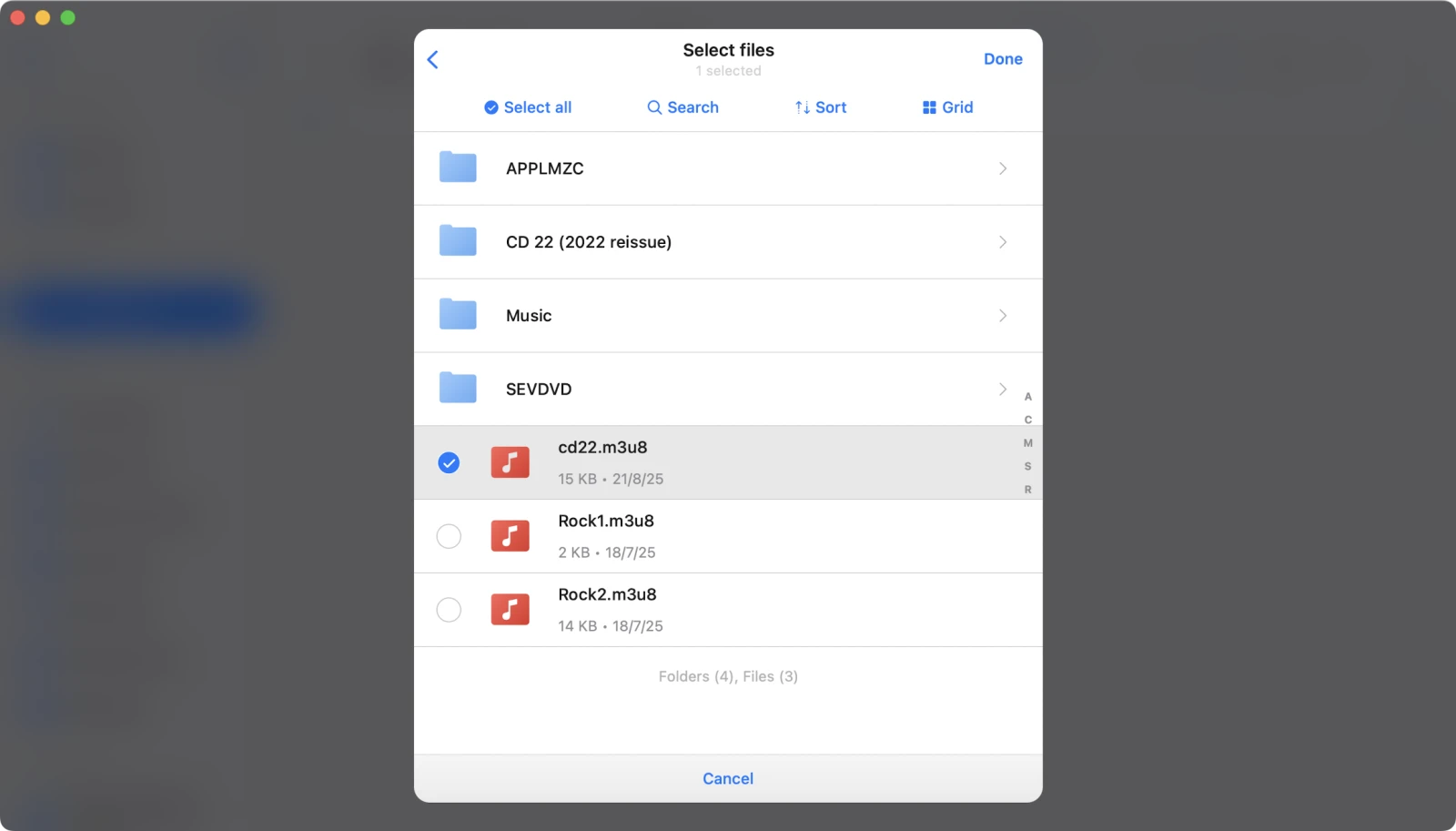The image size is (1456, 831).
Task: Click the SEVDVD folder icon
Action: (458, 389)
